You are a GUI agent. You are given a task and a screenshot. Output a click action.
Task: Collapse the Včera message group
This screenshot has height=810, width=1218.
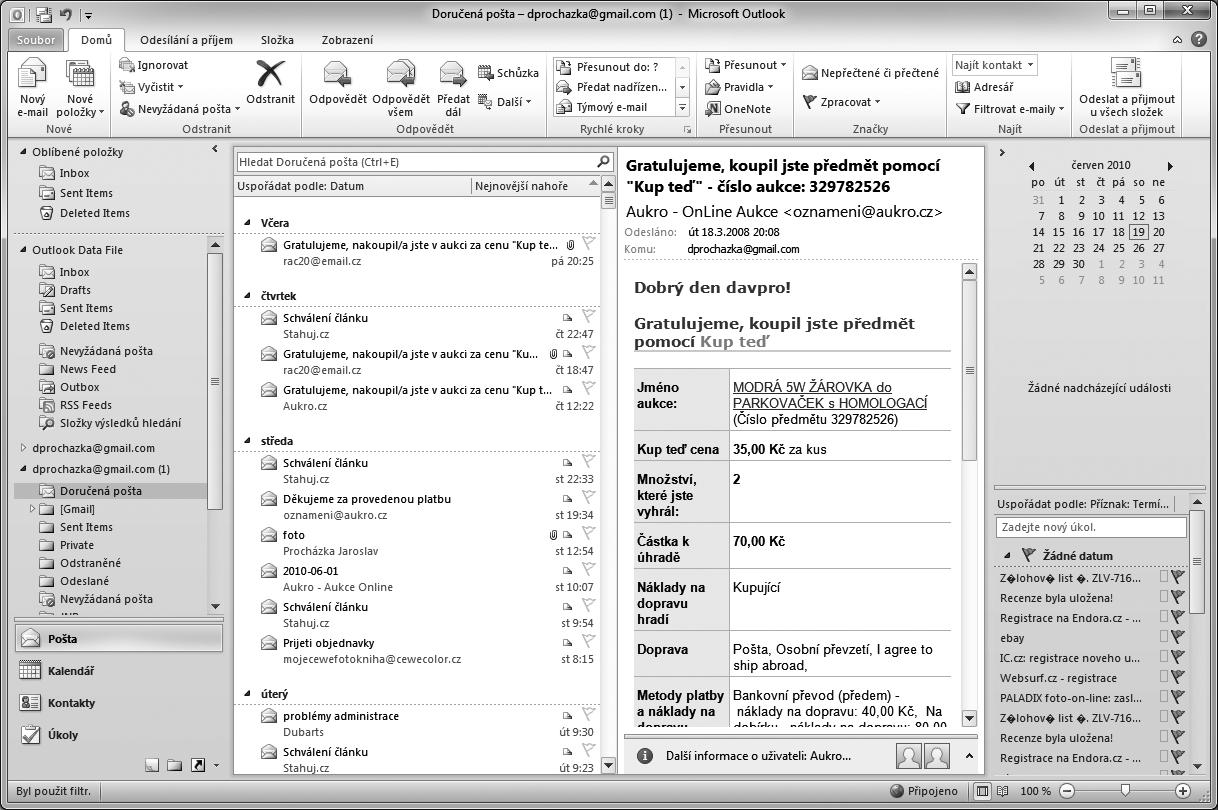pyautogui.click(x=248, y=223)
